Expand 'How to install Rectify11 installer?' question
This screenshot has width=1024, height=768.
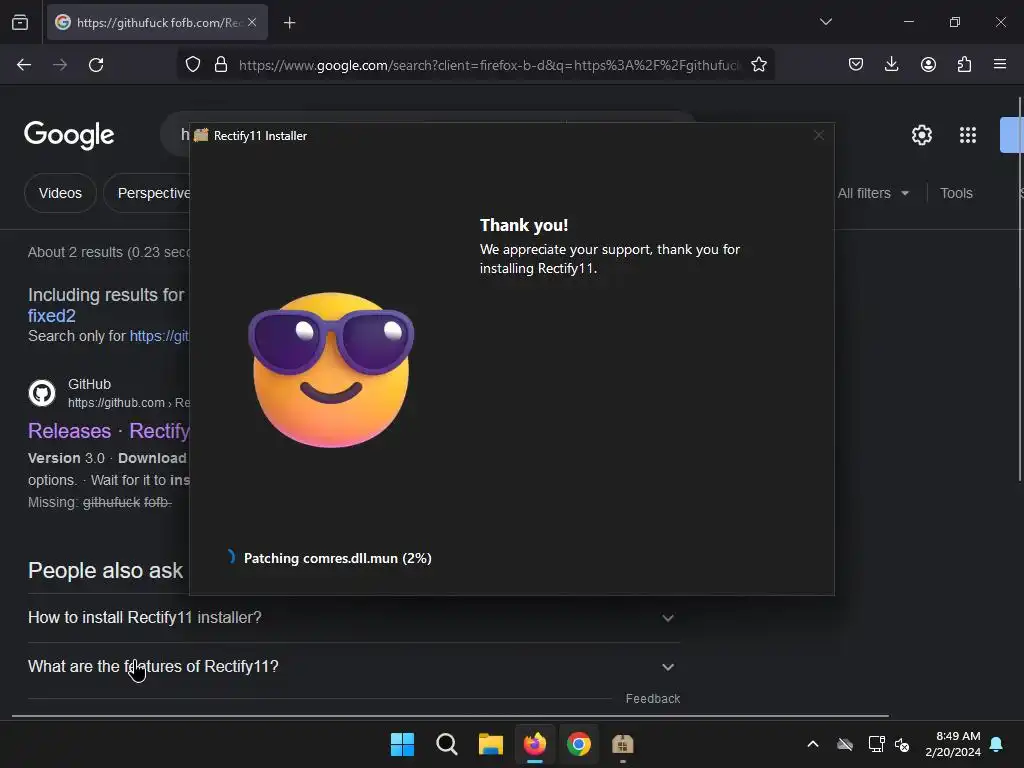click(x=354, y=618)
